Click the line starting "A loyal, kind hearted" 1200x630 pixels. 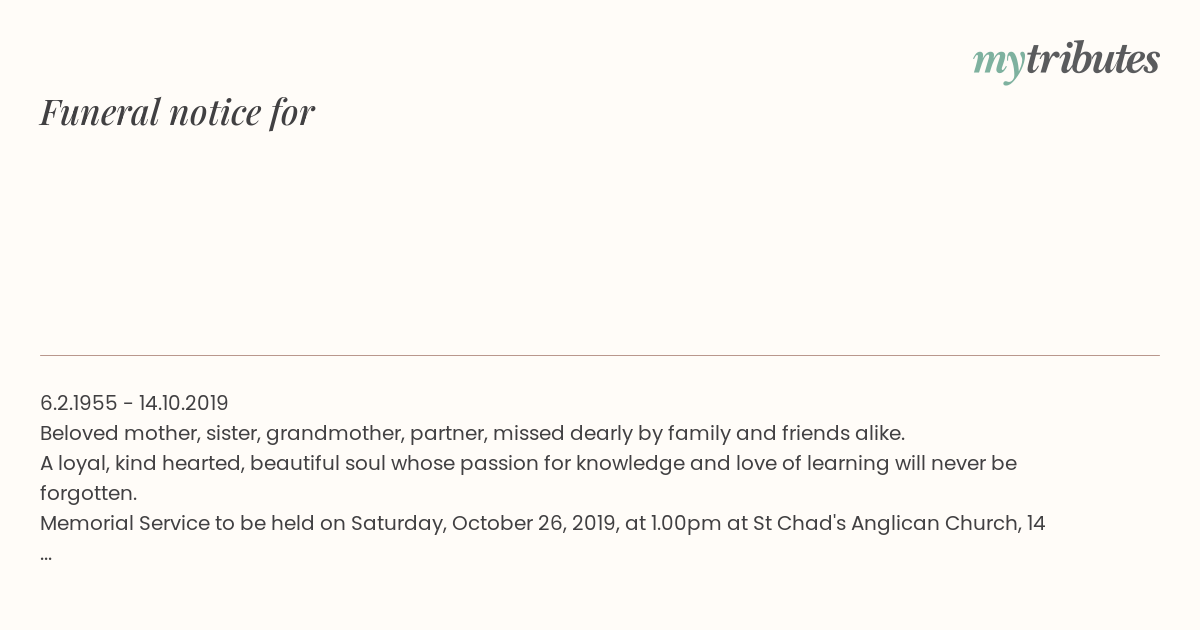coord(528,463)
